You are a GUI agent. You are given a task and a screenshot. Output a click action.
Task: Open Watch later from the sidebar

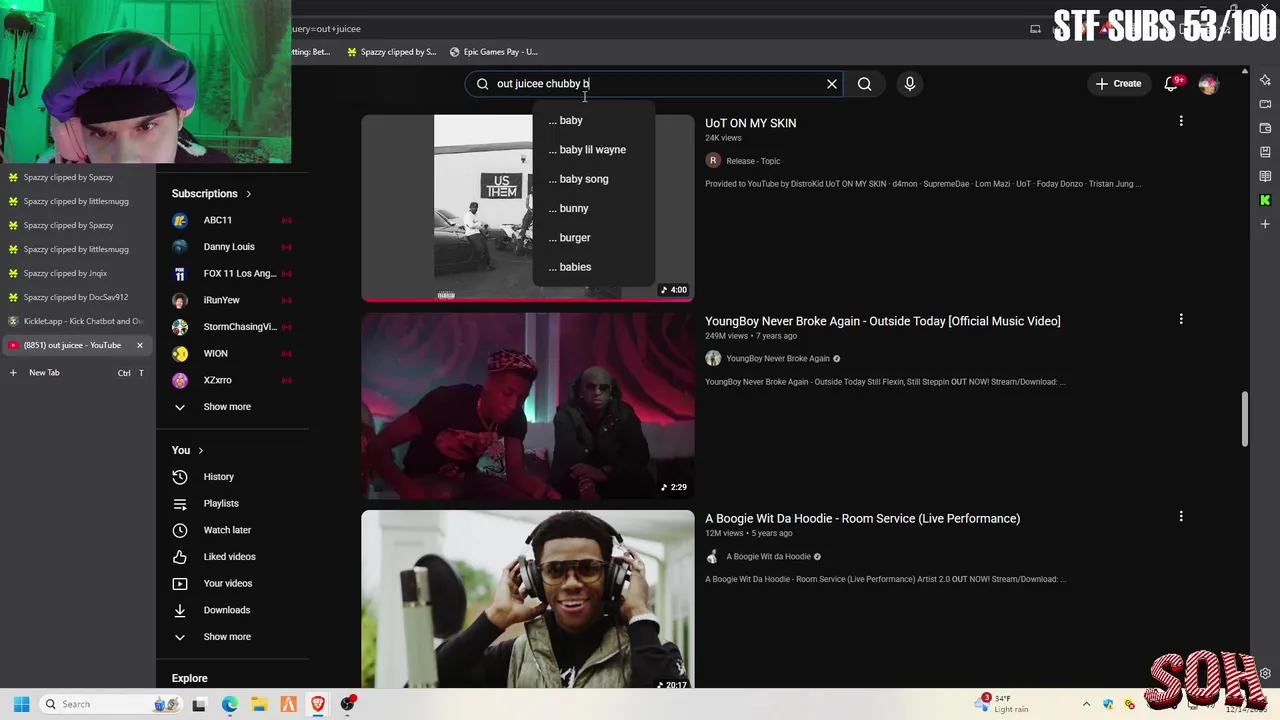point(232,530)
